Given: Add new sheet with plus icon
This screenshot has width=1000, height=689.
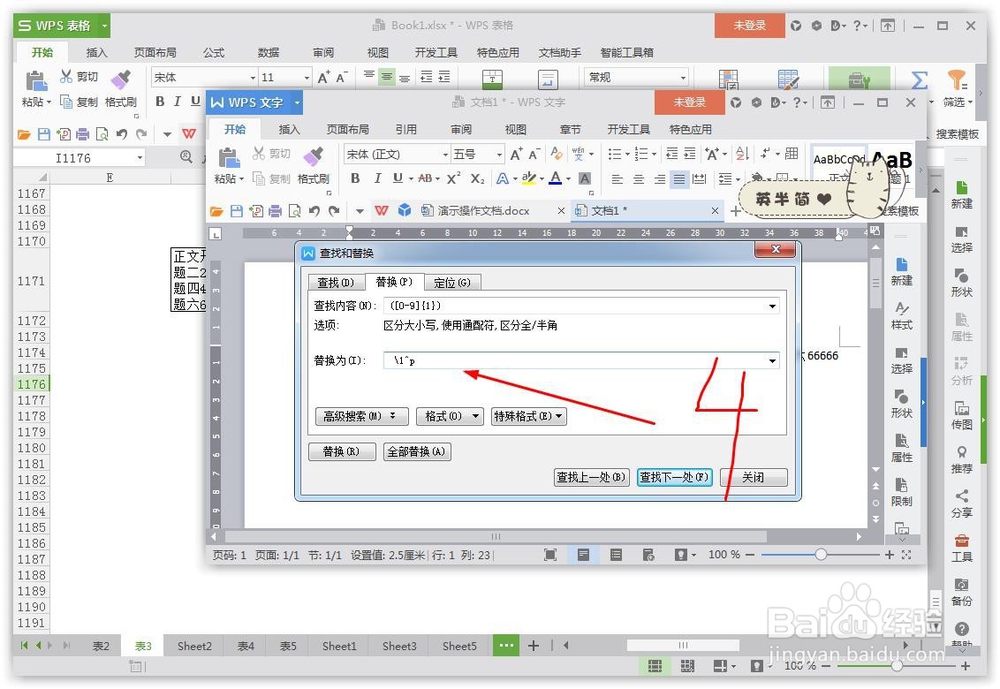Looking at the screenshot, I should 533,646.
